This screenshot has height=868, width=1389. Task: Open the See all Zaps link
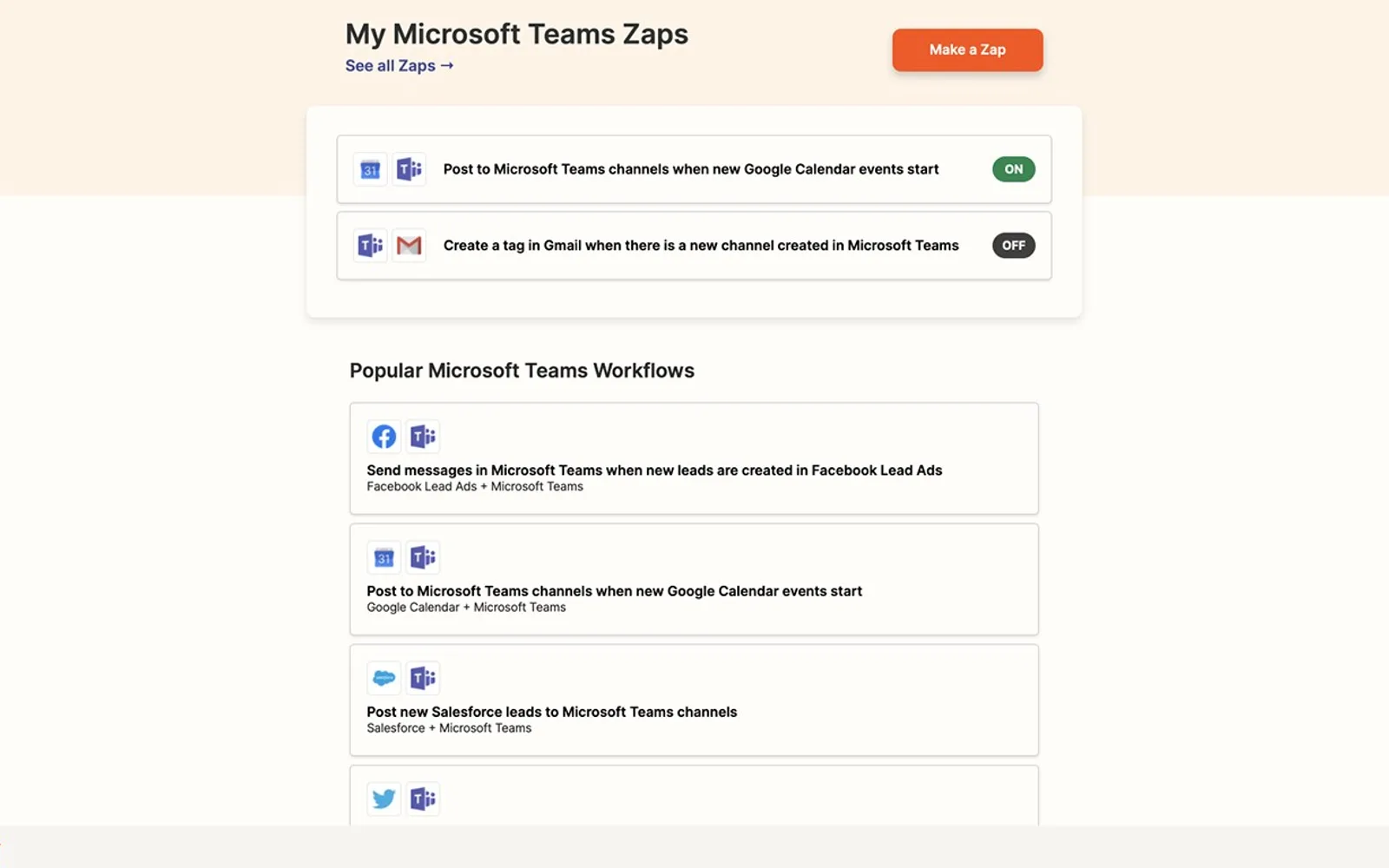pyautogui.click(x=399, y=66)
